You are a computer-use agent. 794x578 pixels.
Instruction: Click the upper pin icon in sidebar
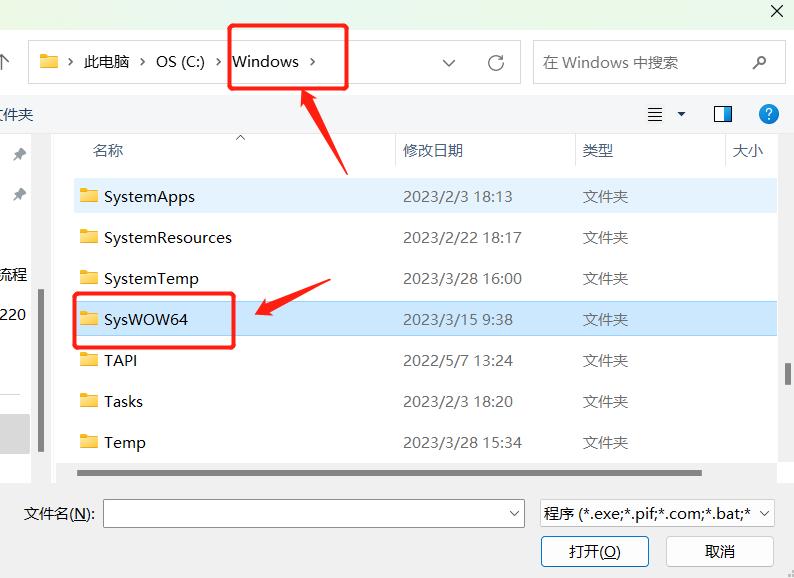(19, 154)
